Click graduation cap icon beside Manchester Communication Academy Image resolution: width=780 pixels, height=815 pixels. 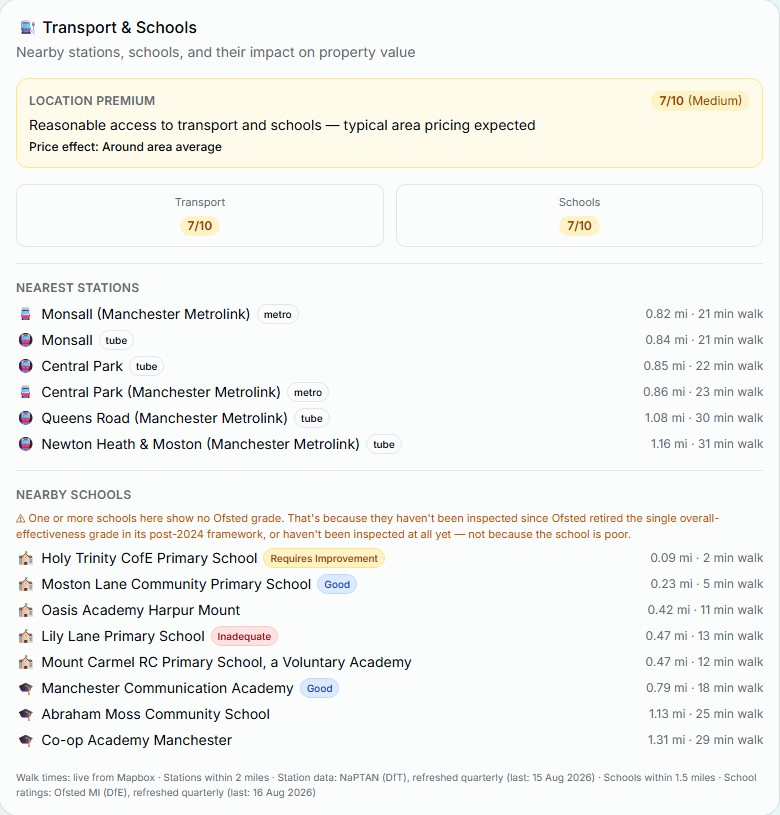pyautogui.click(x=25, y=688)
